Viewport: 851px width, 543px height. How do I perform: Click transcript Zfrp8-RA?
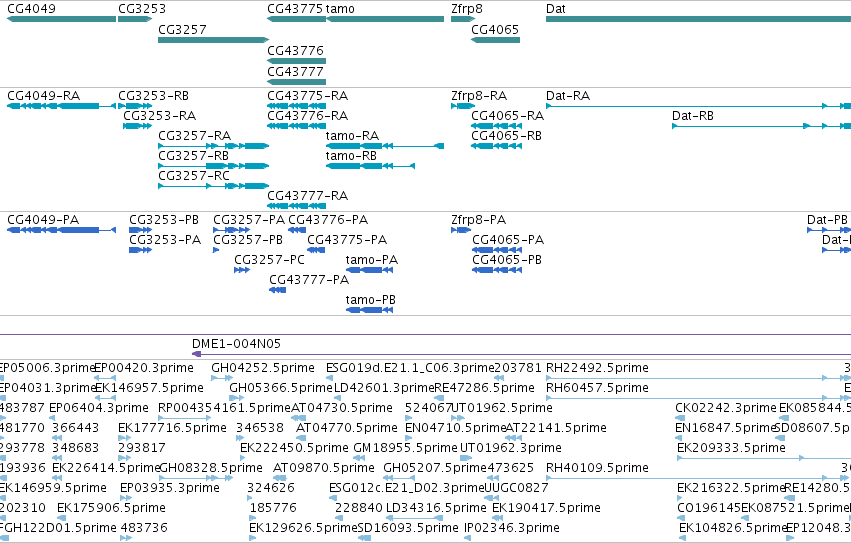(463, 106)
